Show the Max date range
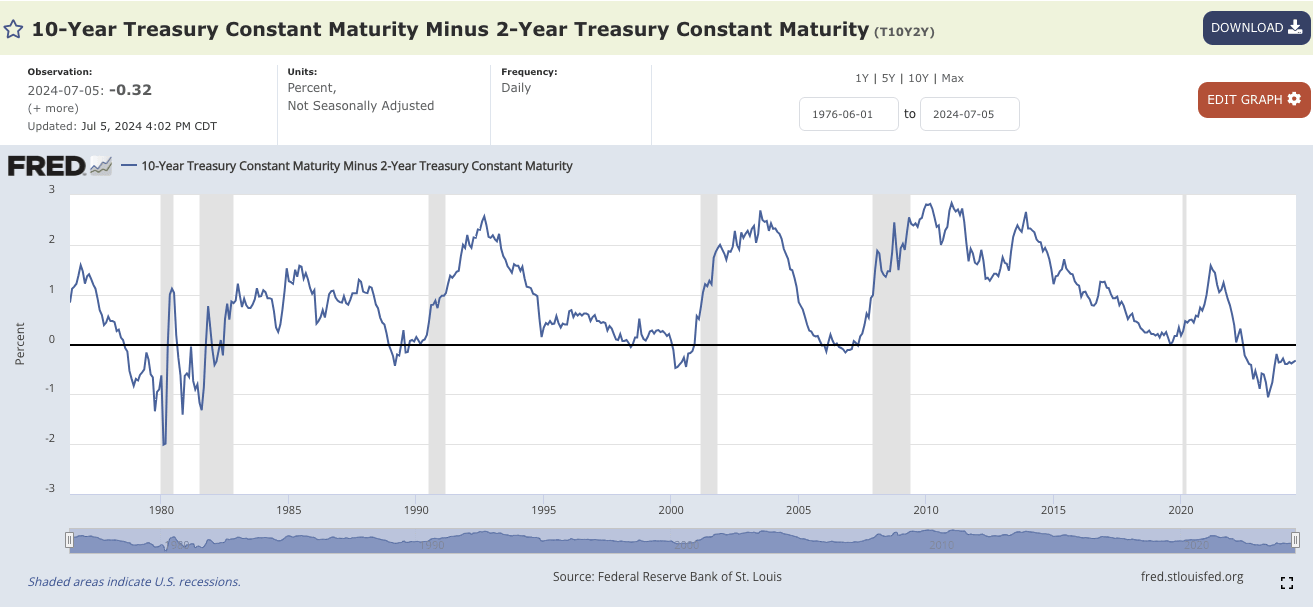Viewport: 1313px width, 607px height. 952,78
